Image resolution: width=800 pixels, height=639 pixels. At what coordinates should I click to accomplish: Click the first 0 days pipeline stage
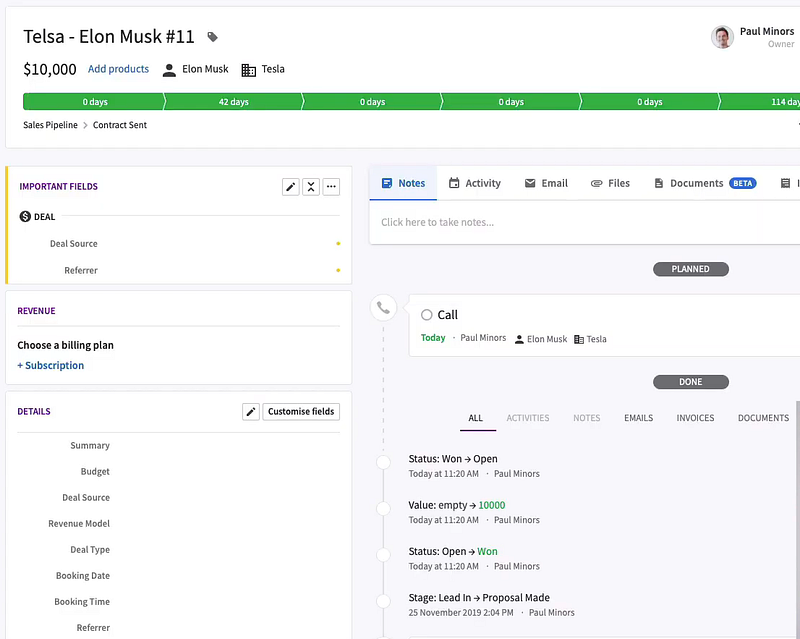coord(94,102)
